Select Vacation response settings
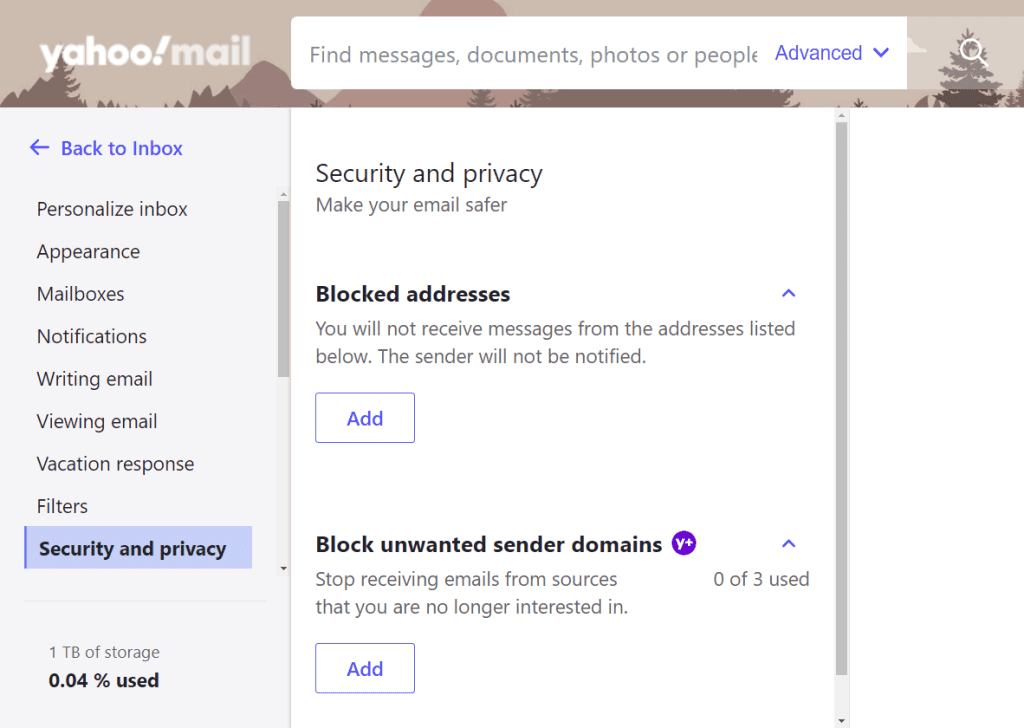 pyautogui.click(x=115, y=464)
